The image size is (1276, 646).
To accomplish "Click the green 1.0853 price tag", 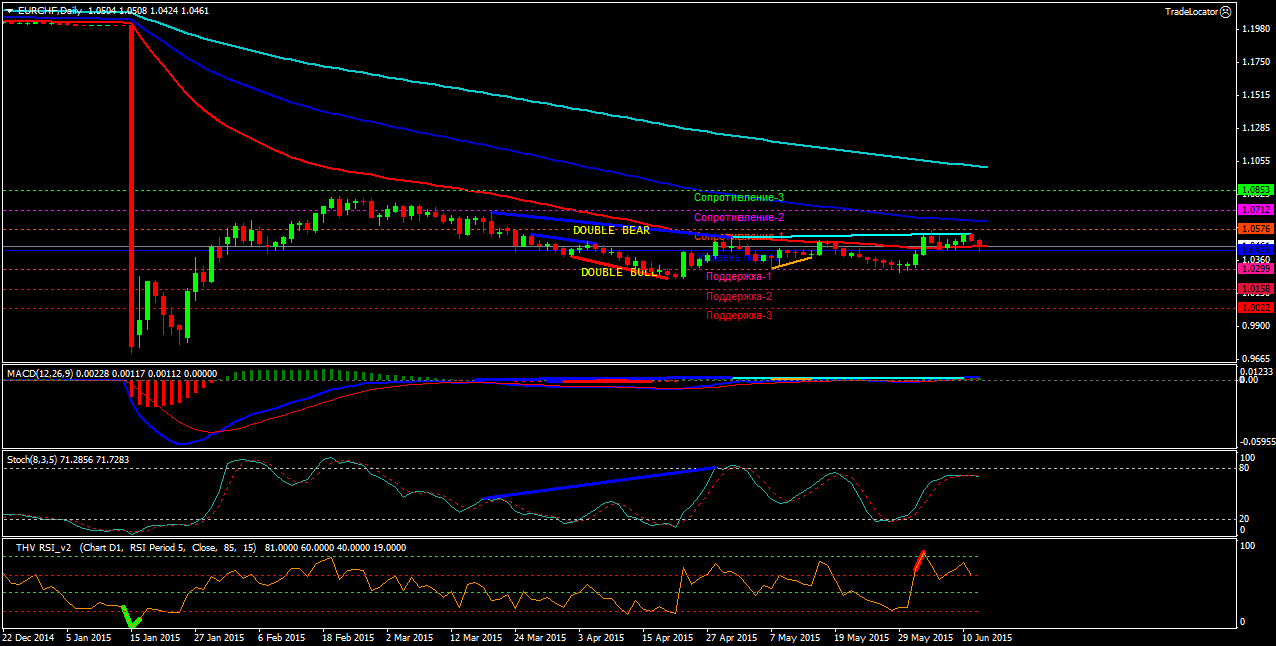I will [1255, 190].
